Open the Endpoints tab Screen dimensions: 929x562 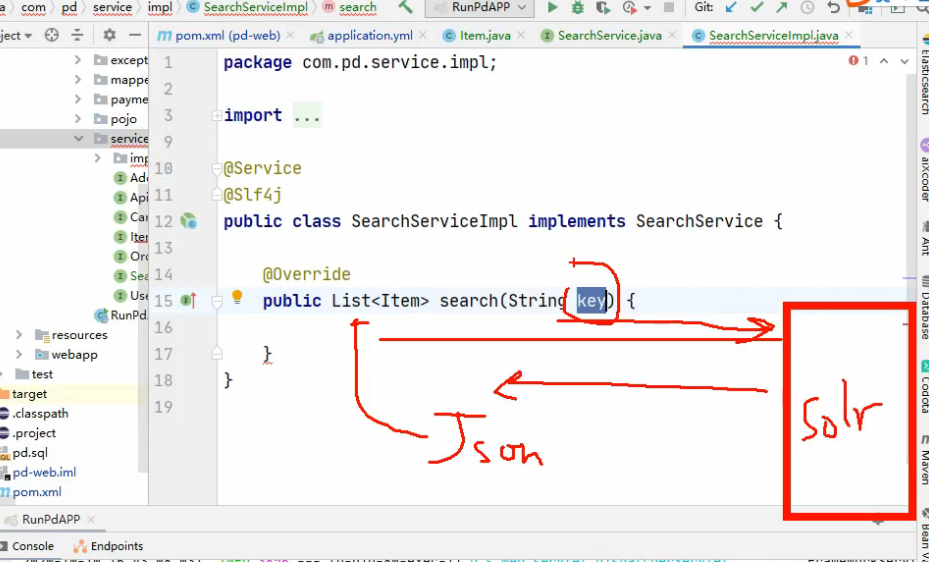pos(108,546)
